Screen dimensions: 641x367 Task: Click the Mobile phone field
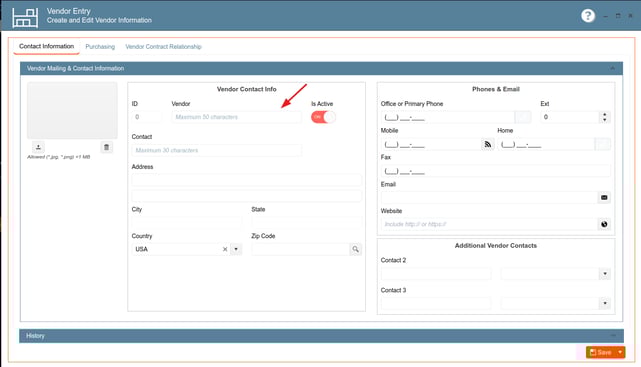431,144
